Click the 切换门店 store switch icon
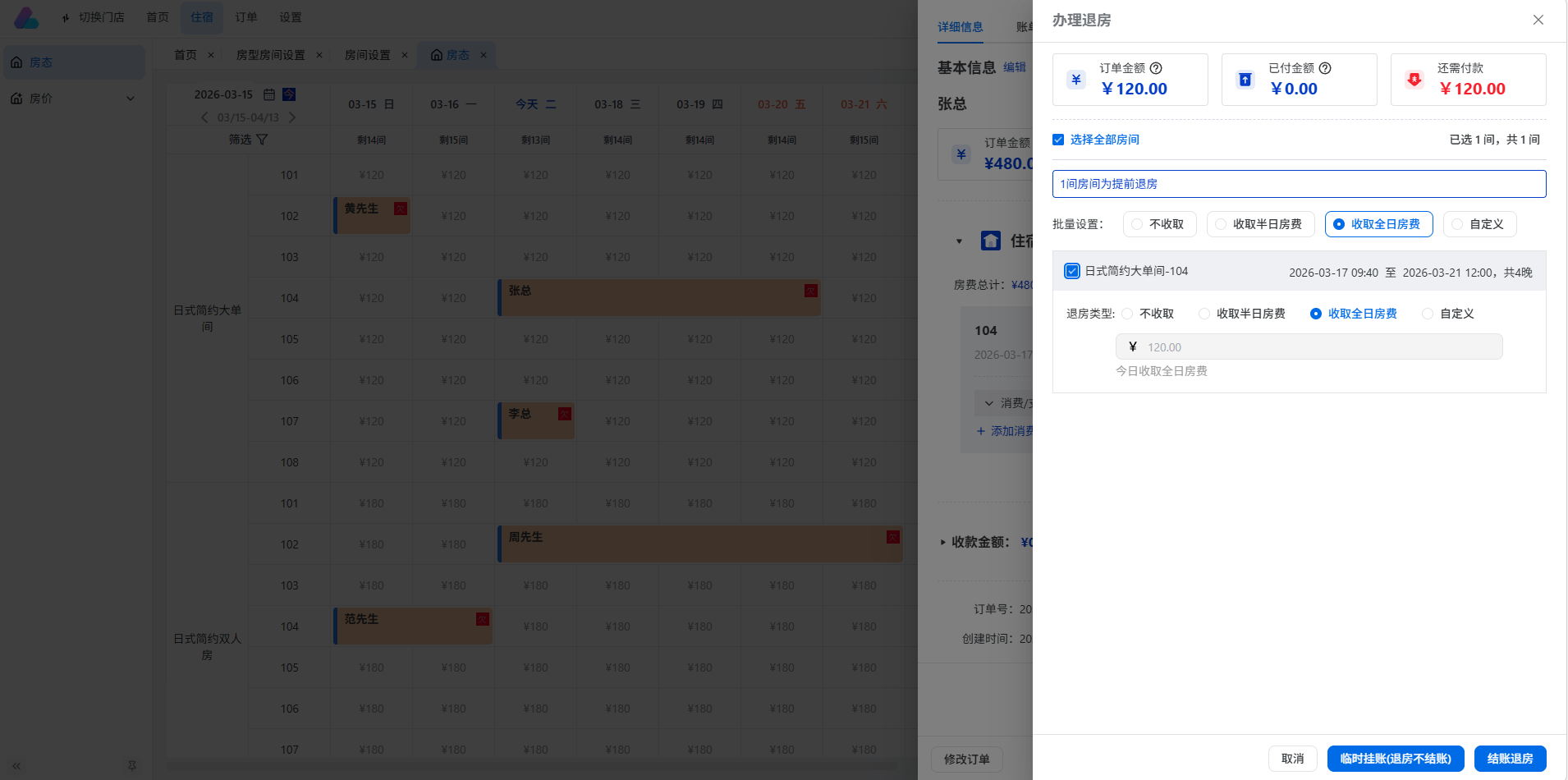1568x780 pixels. point(66,16)
